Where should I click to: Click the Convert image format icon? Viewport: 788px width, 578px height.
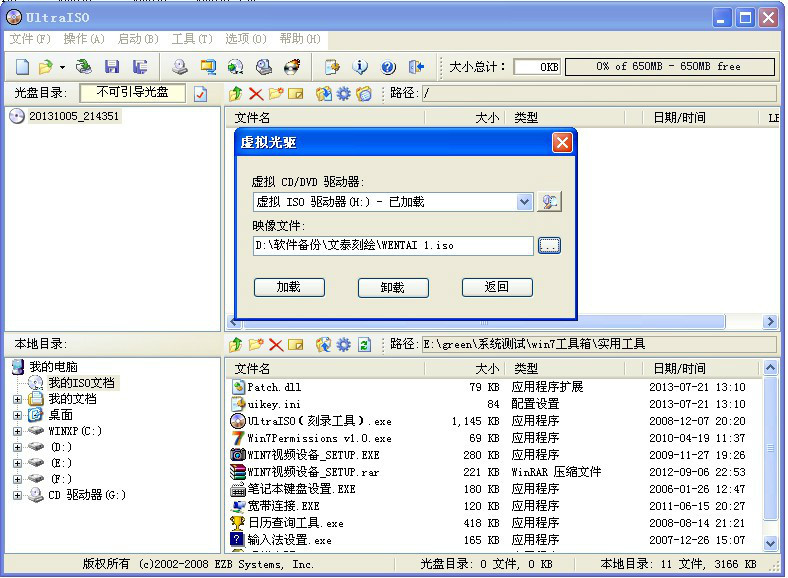[x=236, y=66]
